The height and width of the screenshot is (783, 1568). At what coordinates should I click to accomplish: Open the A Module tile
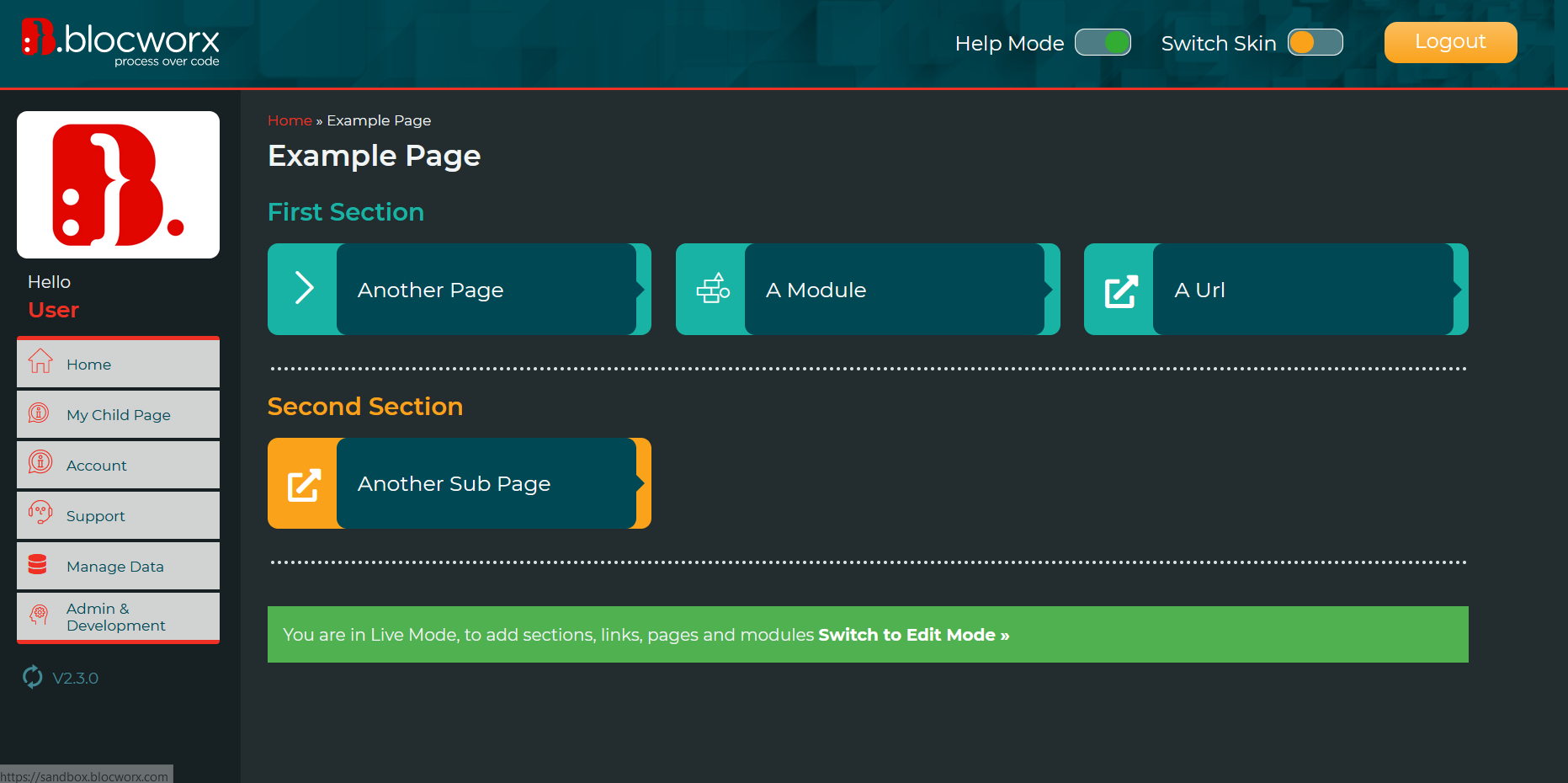point(868,289)
